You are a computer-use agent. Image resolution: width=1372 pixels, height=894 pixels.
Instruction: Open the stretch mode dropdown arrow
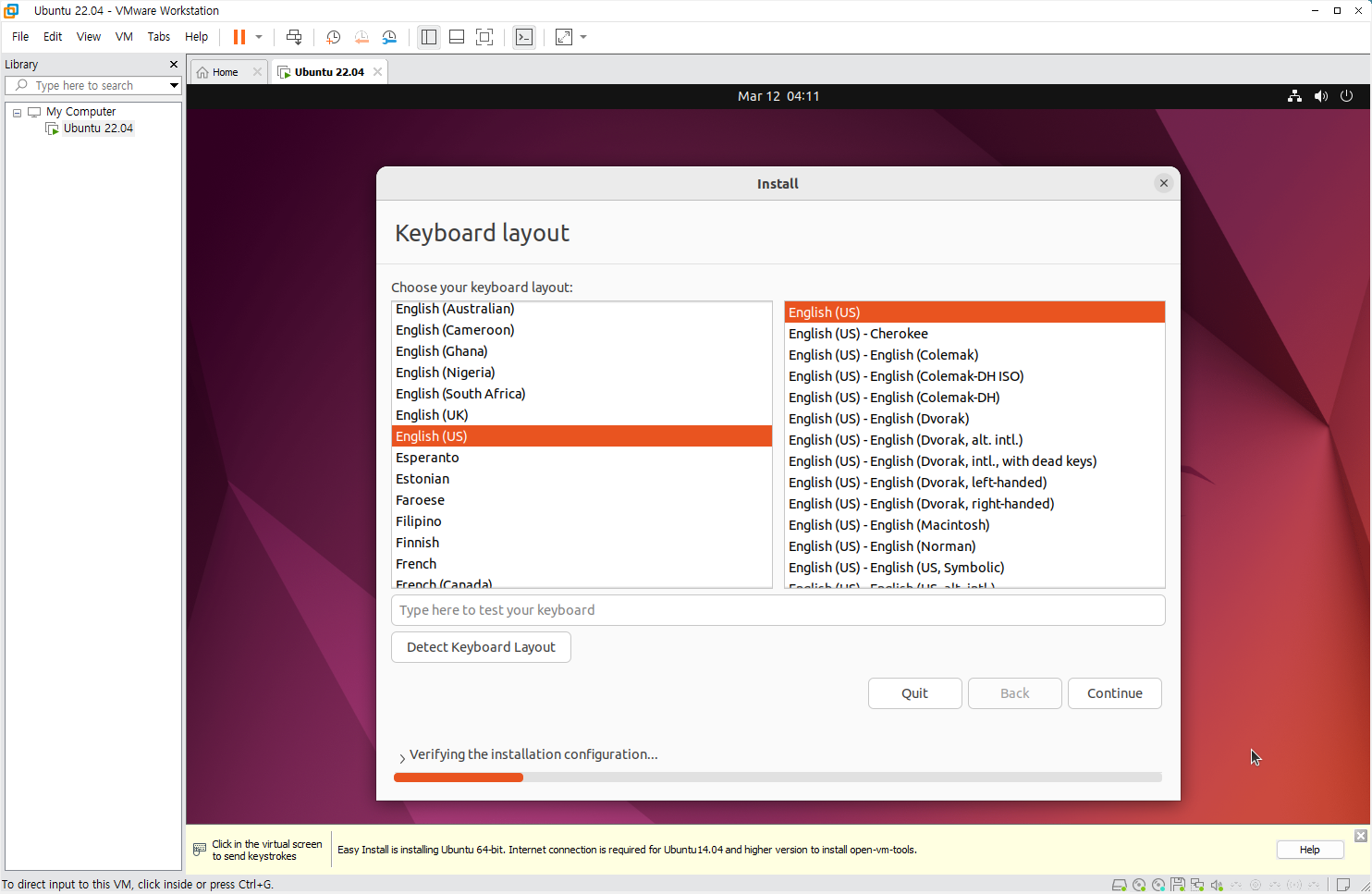[x=583, y=37]
